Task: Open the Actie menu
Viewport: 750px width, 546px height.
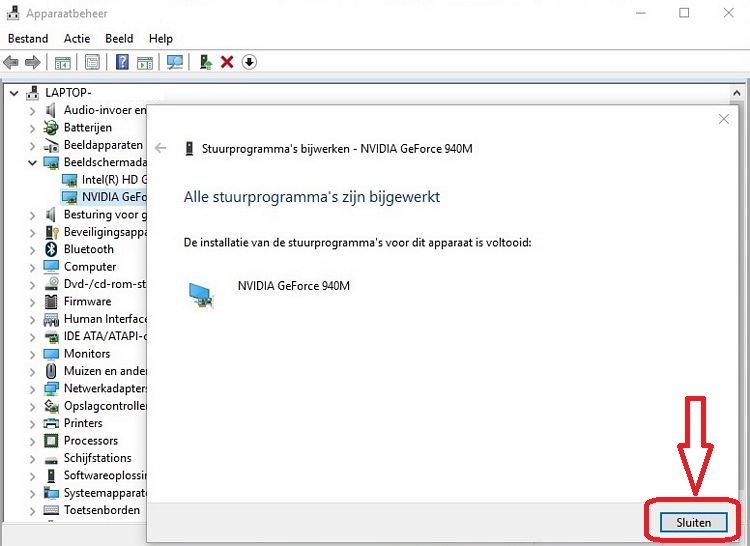Action: pos(77,39)
